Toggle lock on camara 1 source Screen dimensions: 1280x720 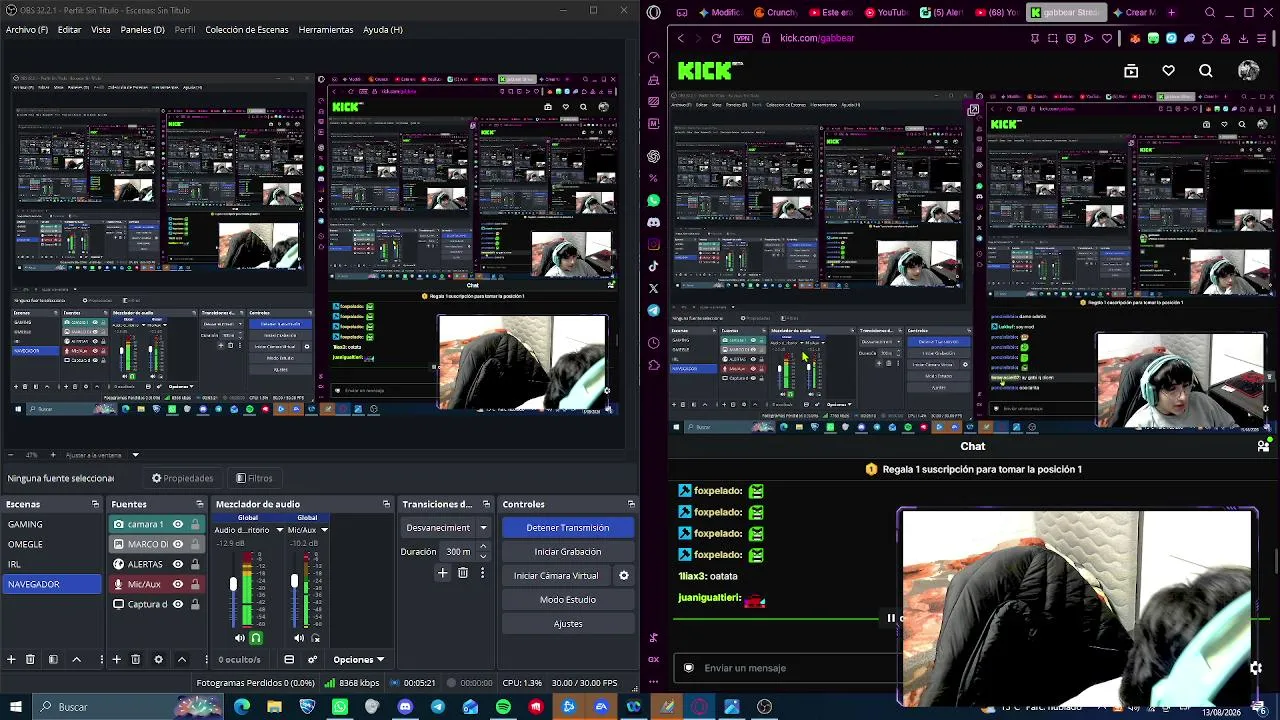195,524
